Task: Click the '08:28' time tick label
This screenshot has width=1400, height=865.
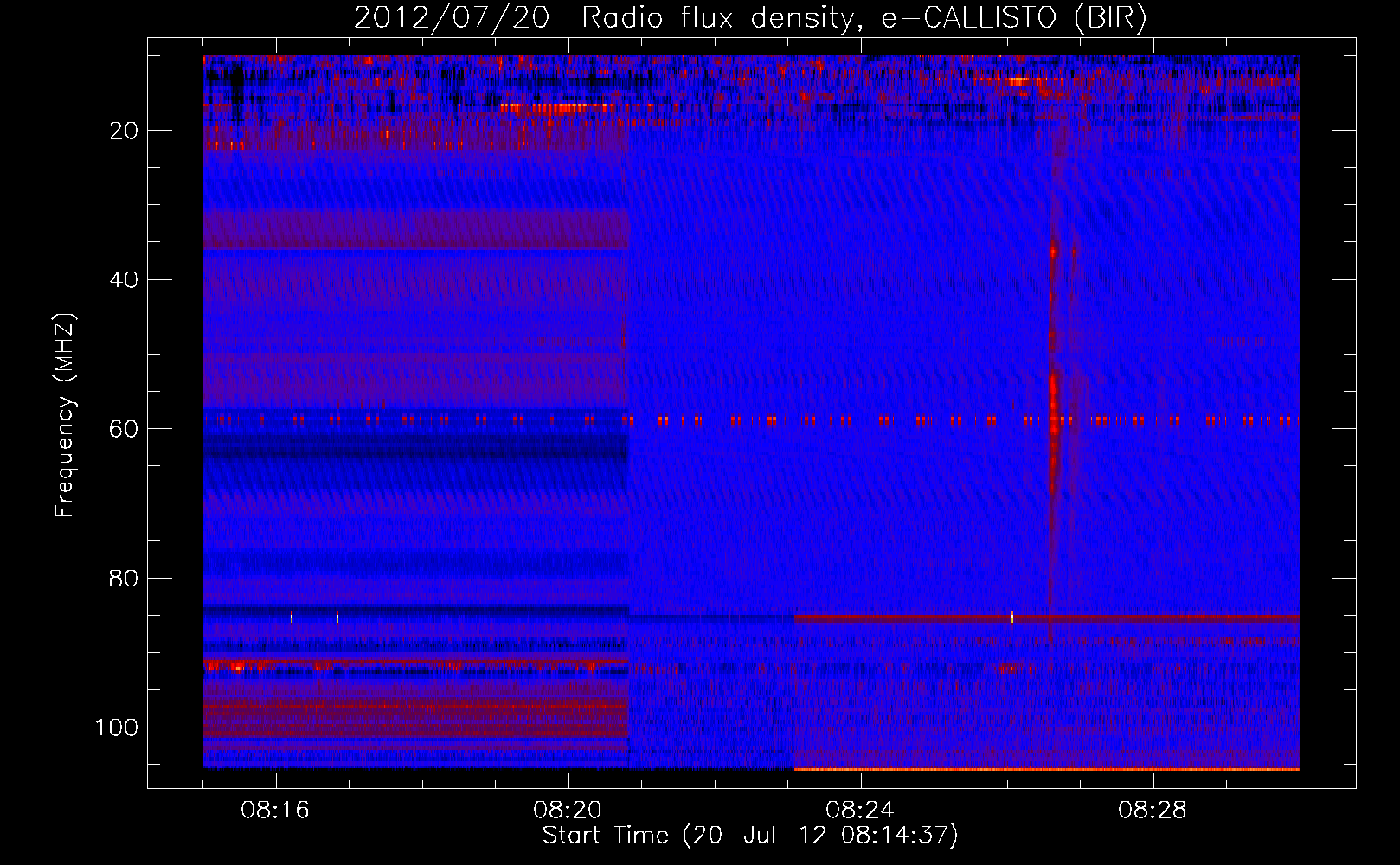Action: [1152, 811]
